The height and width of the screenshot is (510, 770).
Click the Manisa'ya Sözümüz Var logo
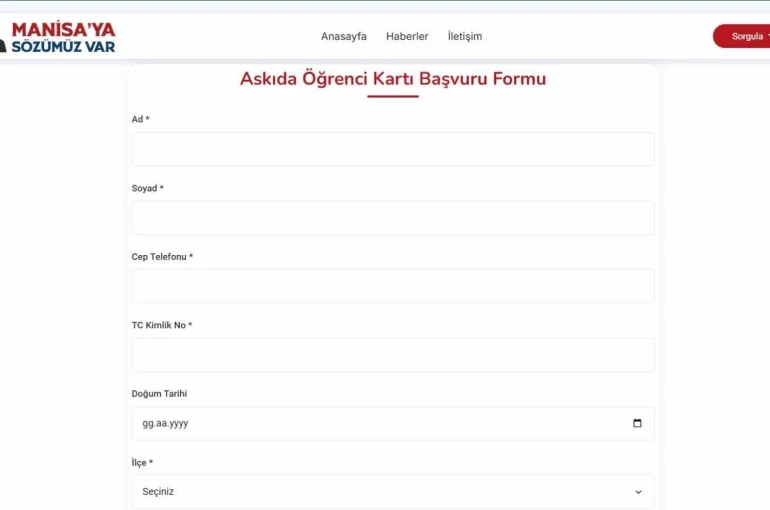pos(57,37)
